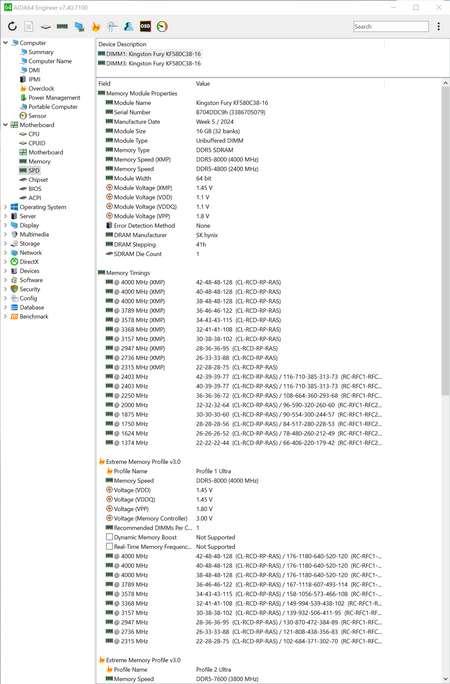Open the Report toolbar icon

(29, 27)
